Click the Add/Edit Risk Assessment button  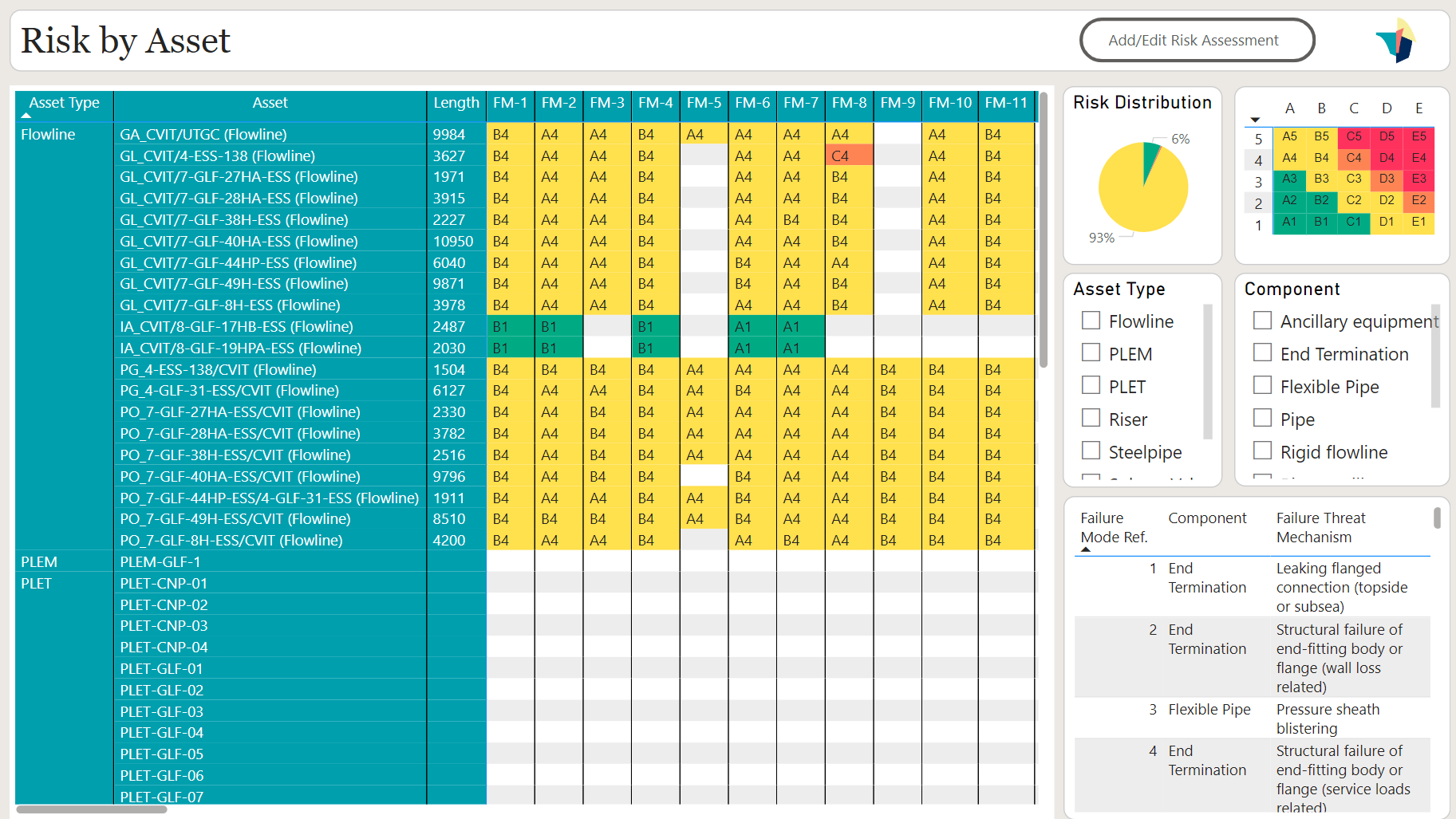coord(1196,41)
